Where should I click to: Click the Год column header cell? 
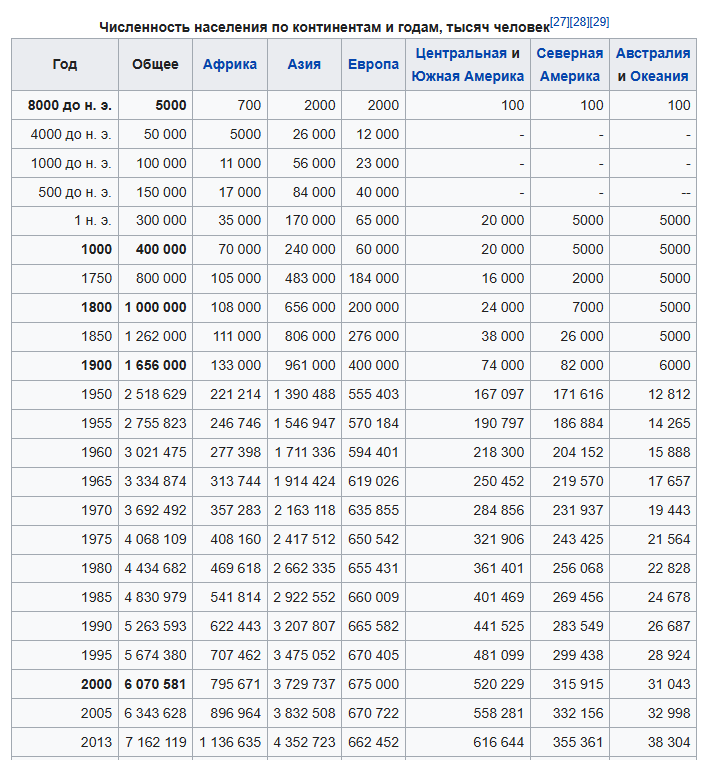[x=64, y=64]
